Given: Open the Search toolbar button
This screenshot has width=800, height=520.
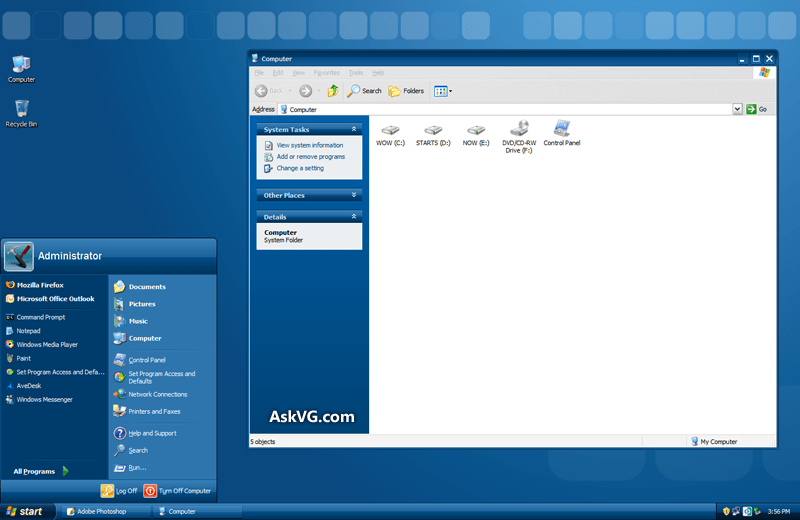Looking at the screenshot, I should pos(364,91).
